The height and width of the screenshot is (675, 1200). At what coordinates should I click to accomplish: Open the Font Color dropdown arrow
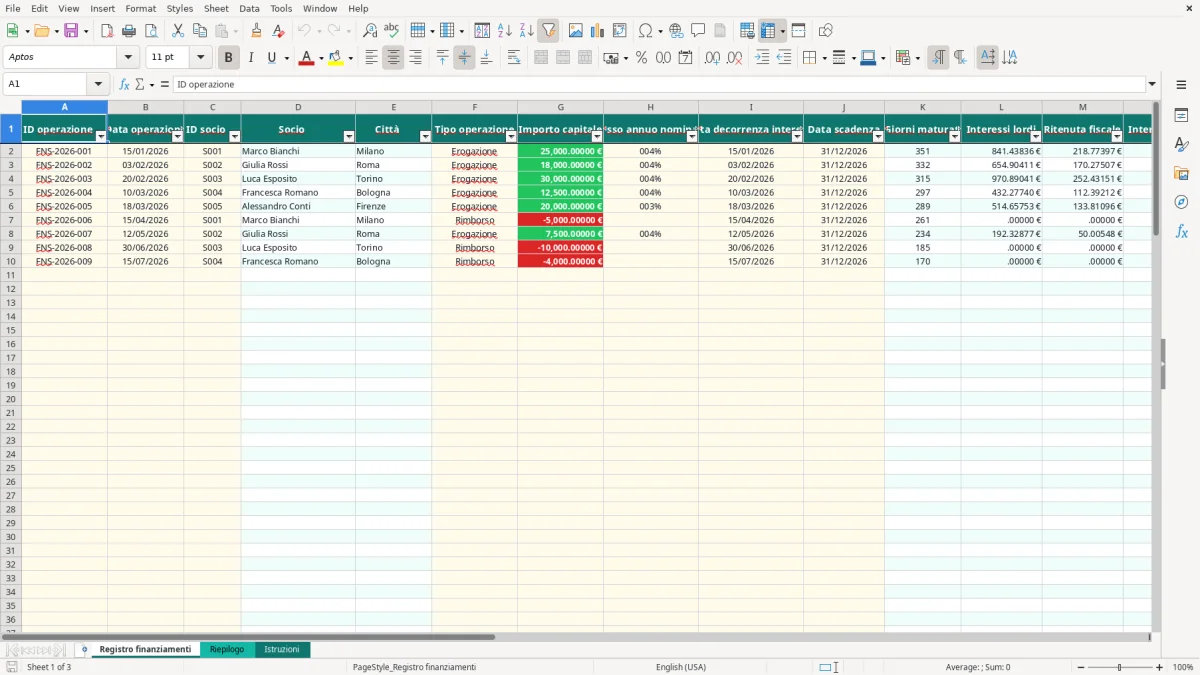coord(321,58)
